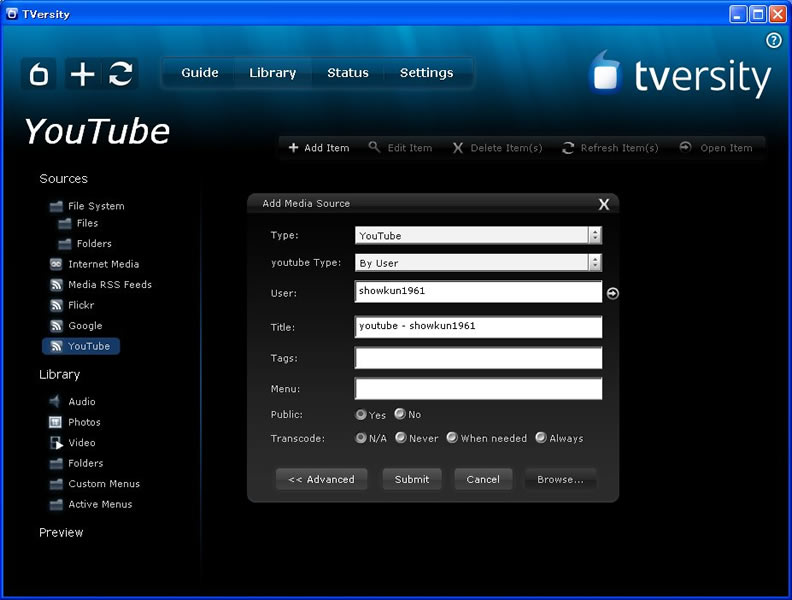
Task: Click the Menu input field
Action: point(478,389)
